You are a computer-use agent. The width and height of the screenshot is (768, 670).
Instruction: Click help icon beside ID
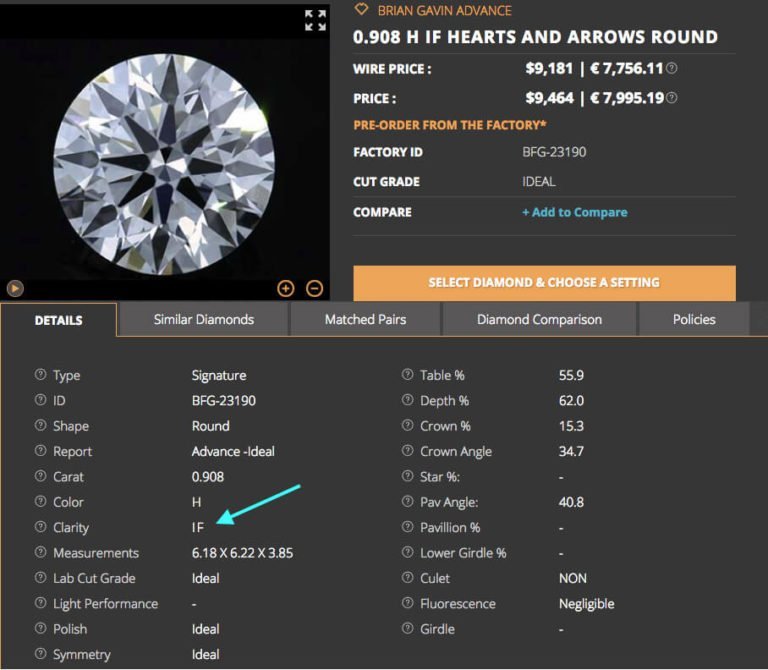click(41, 400)
